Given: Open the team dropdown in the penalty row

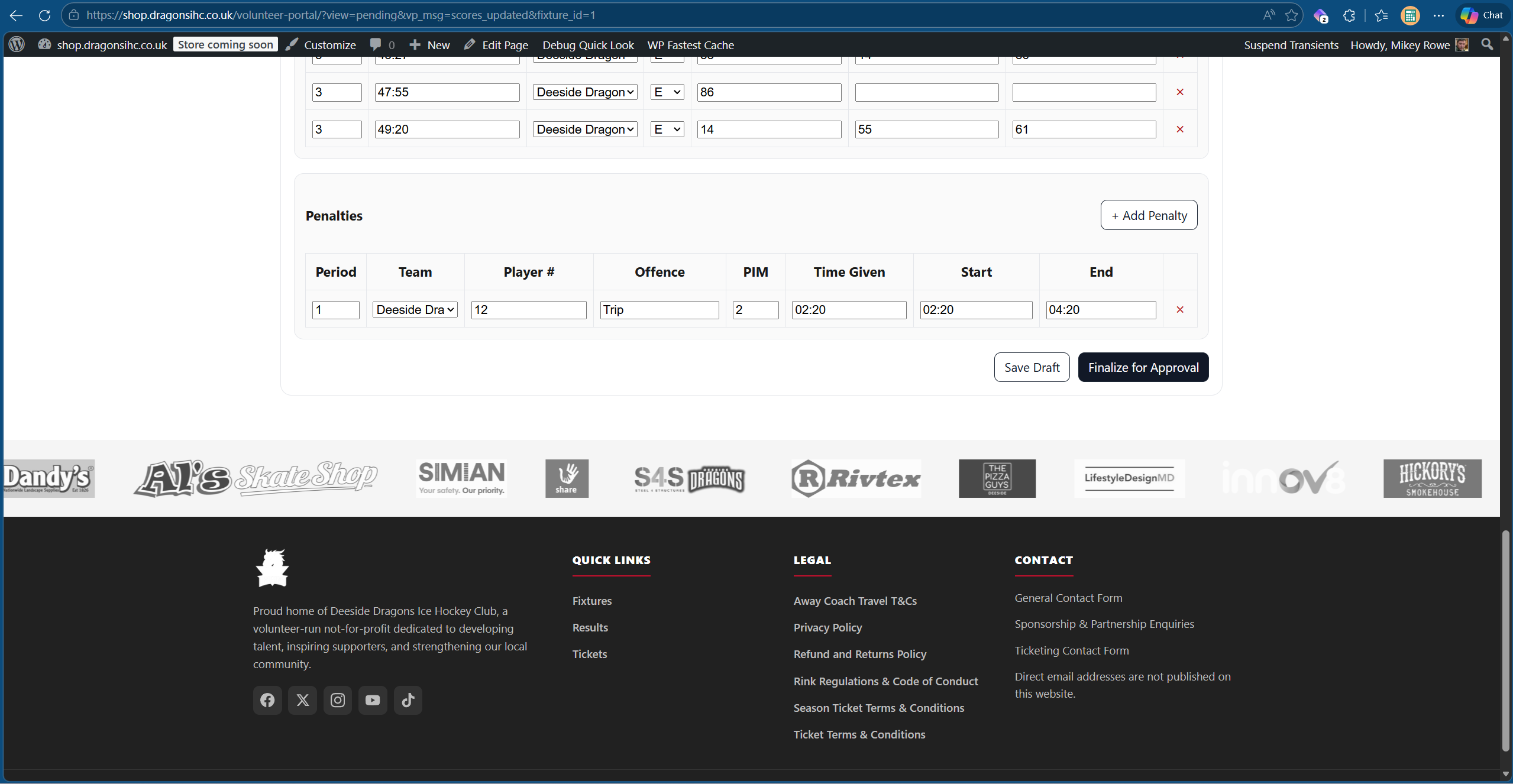Looking at the screenshot, I should (x=414, y=309).
